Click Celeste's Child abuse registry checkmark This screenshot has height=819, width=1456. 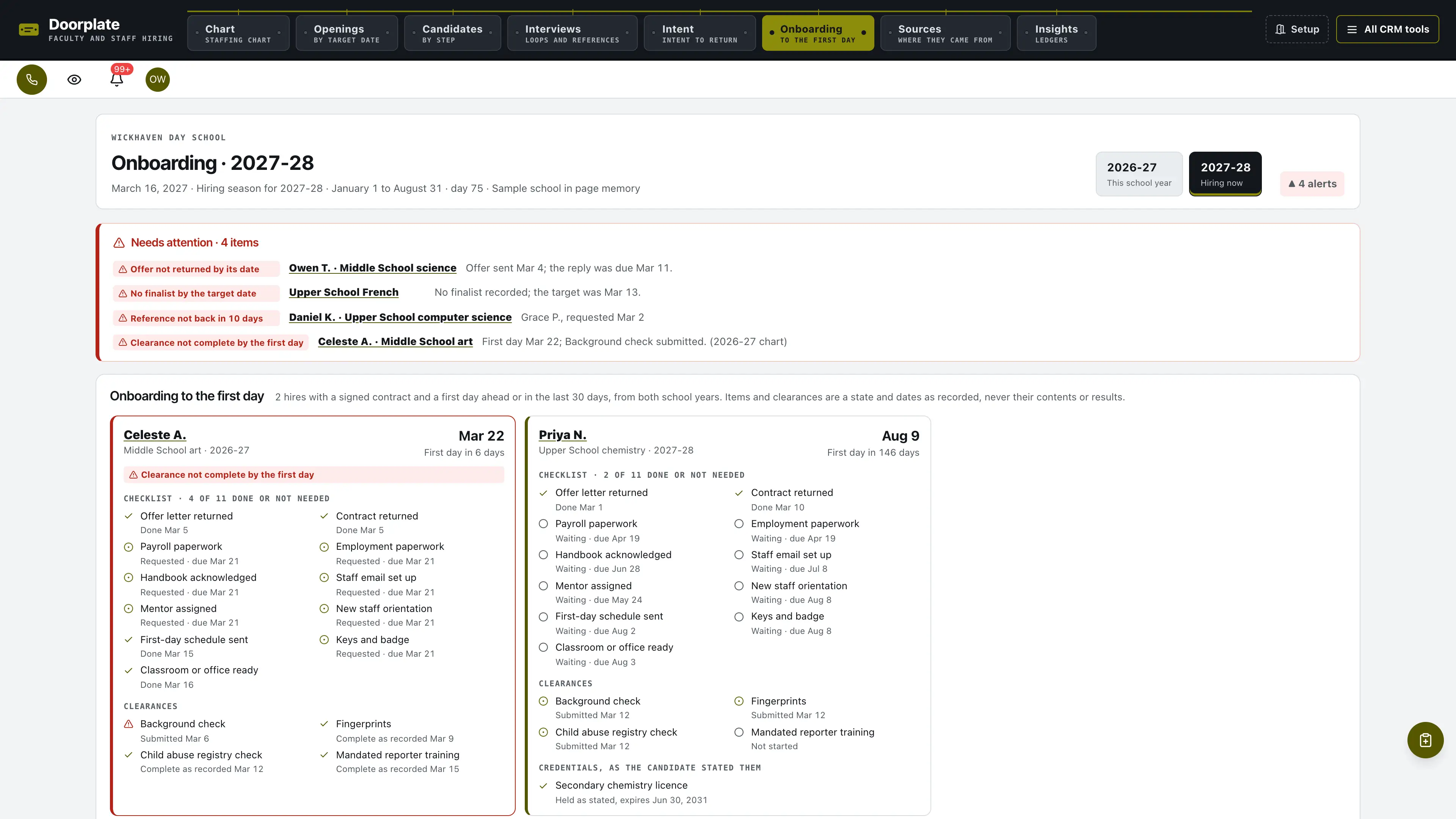coord(128,755)
